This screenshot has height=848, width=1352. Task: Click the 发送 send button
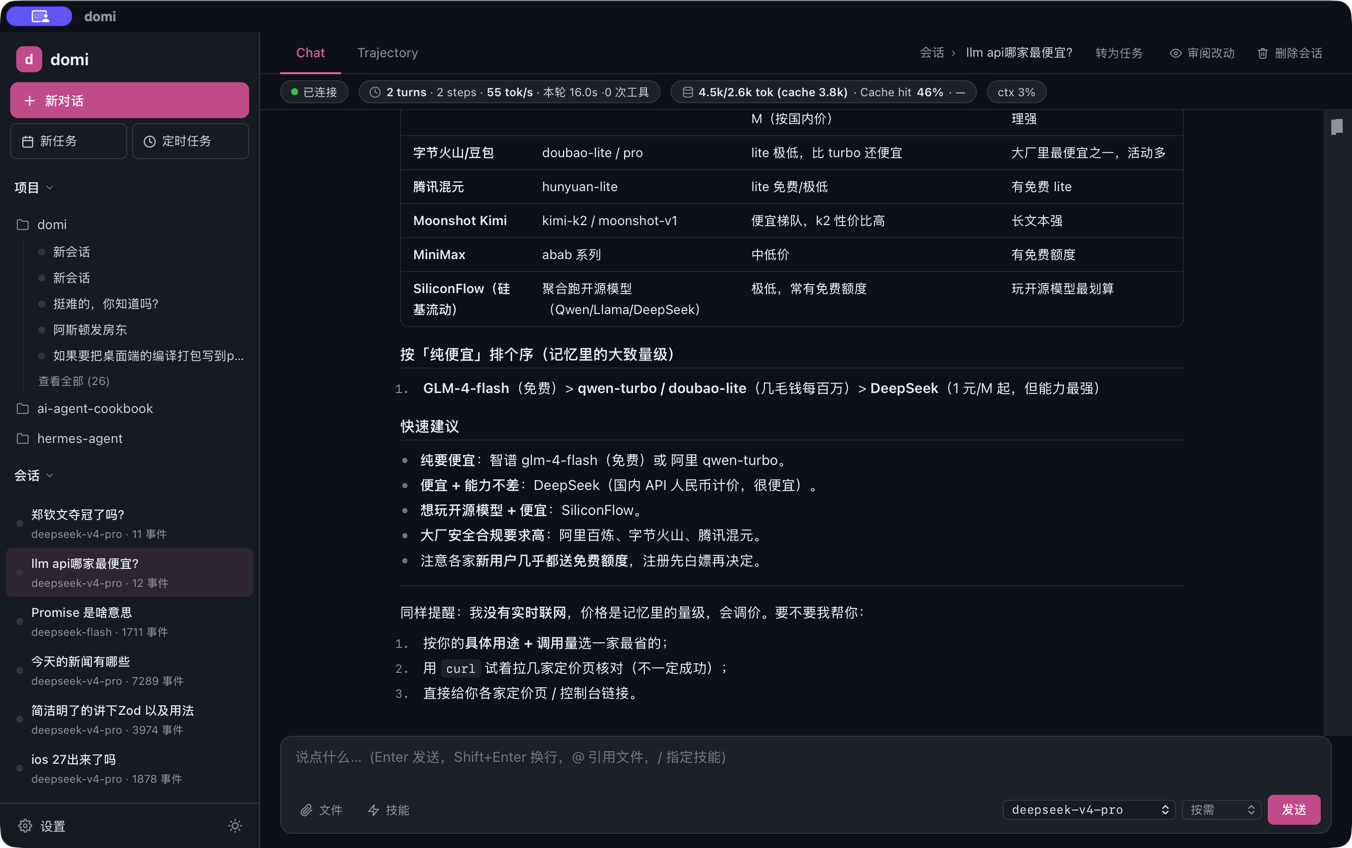pyautogui.click(x=1294, y=810)
